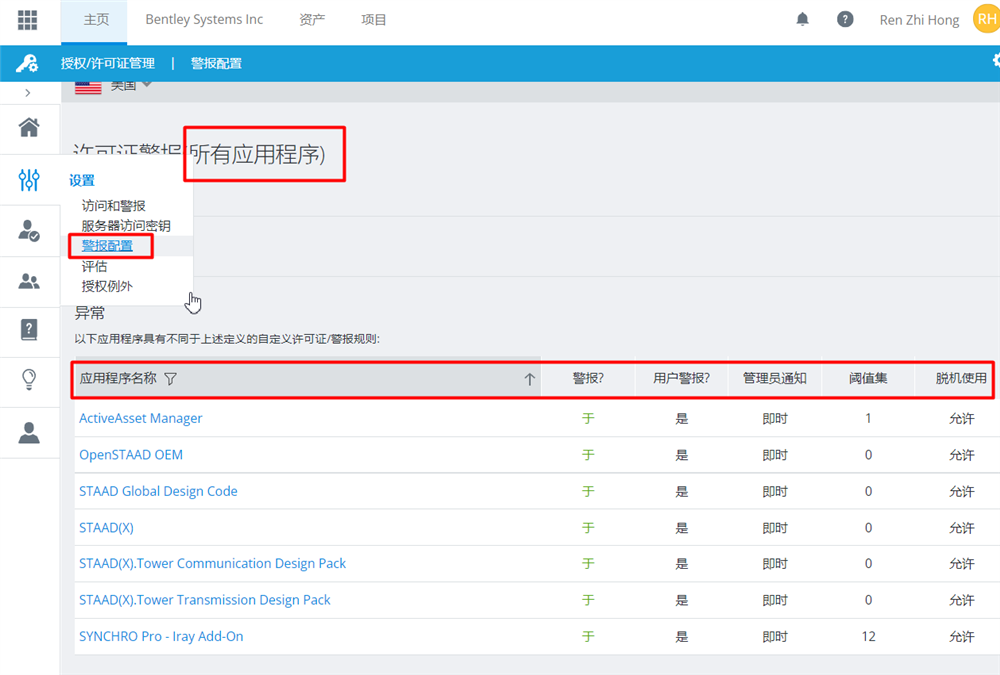The image size is (1000, 675).
Task: Click the 设置 menu heading
Action: 82,181
